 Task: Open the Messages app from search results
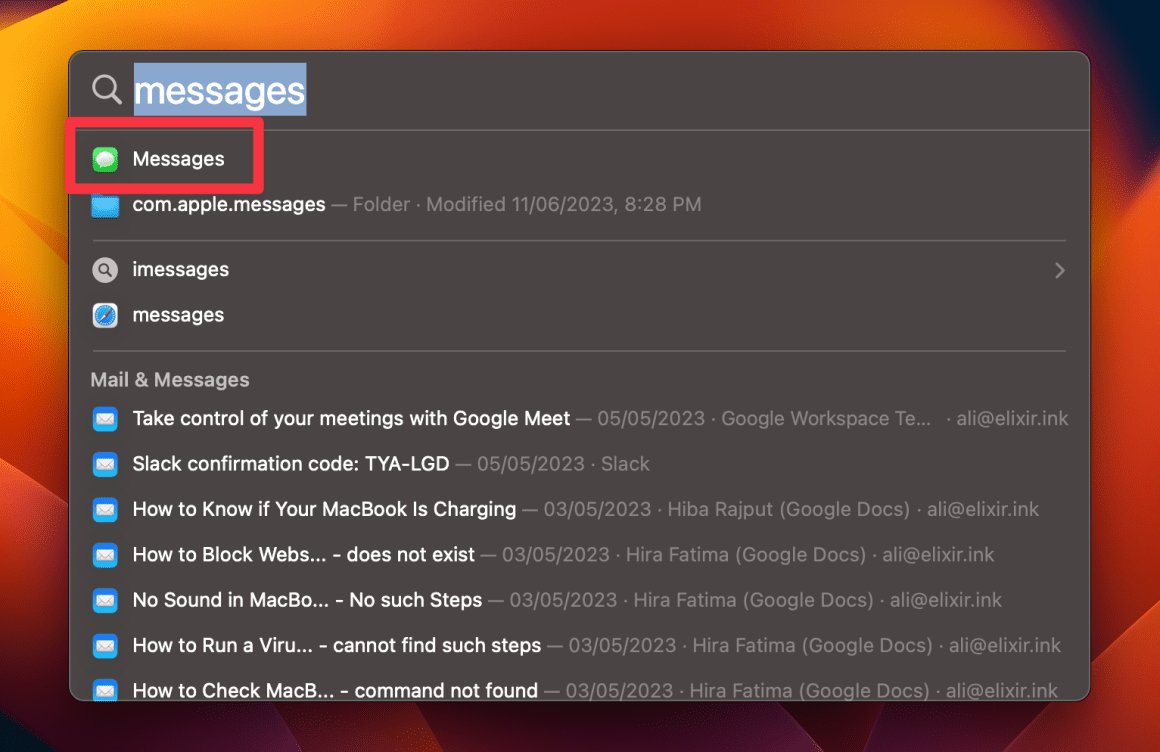click(178, 158)
